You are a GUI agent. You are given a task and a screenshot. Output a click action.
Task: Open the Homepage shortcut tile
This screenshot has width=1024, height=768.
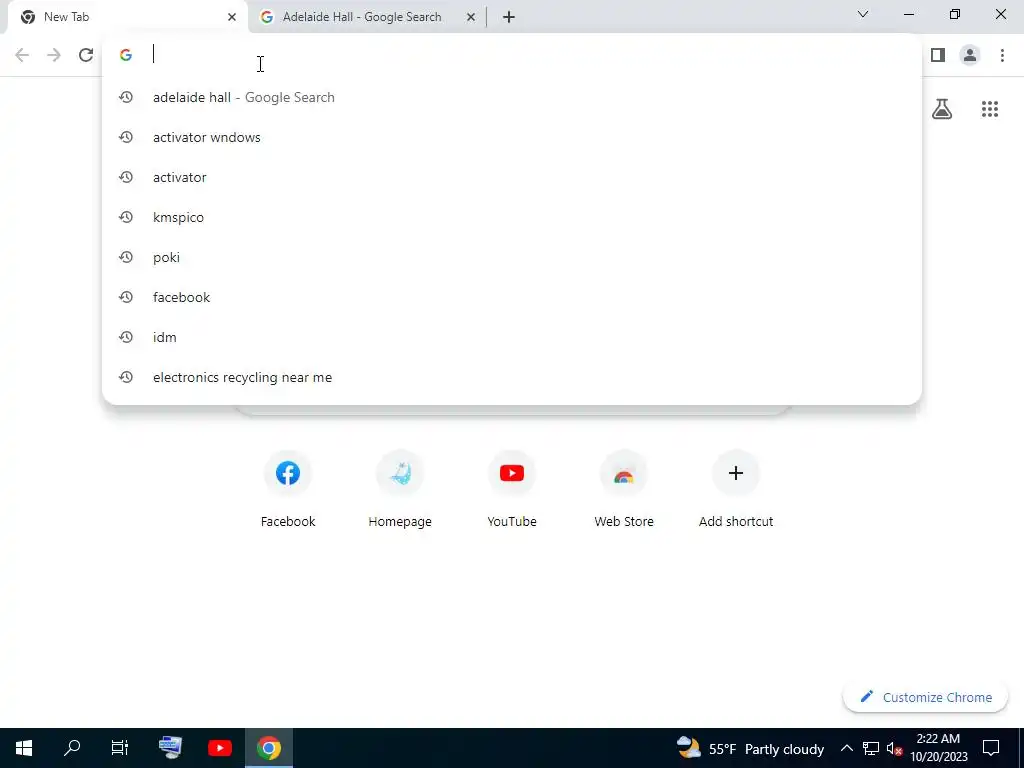(400, 488)
